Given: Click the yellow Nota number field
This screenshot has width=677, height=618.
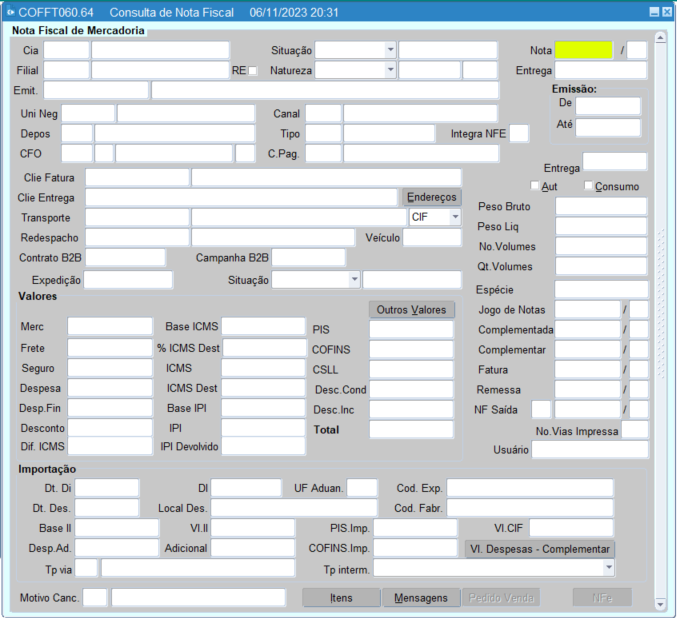Looking at the screenshot, I should (583, 50).
